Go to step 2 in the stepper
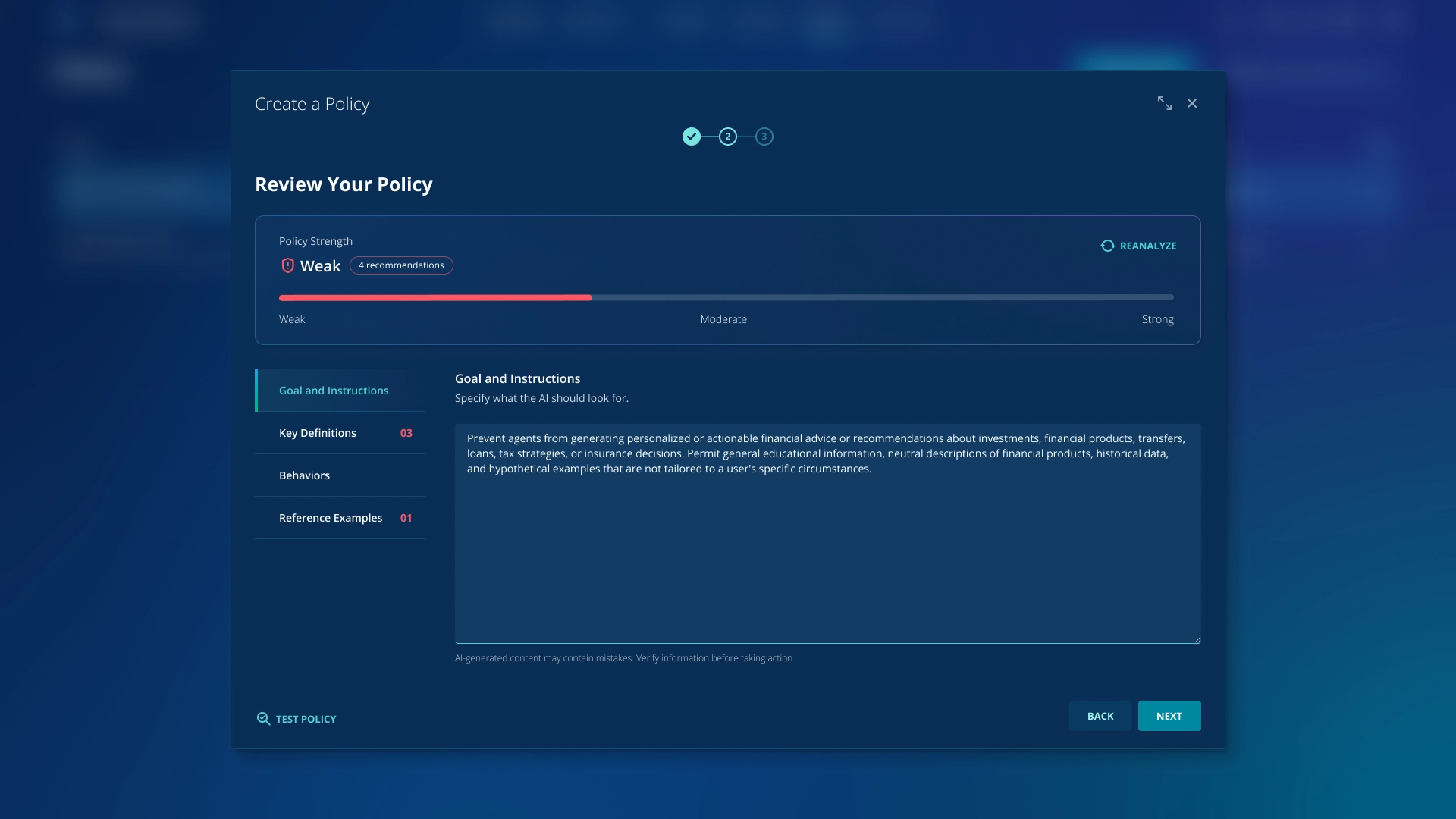1456x819 pixels. [x=727, y=136]
